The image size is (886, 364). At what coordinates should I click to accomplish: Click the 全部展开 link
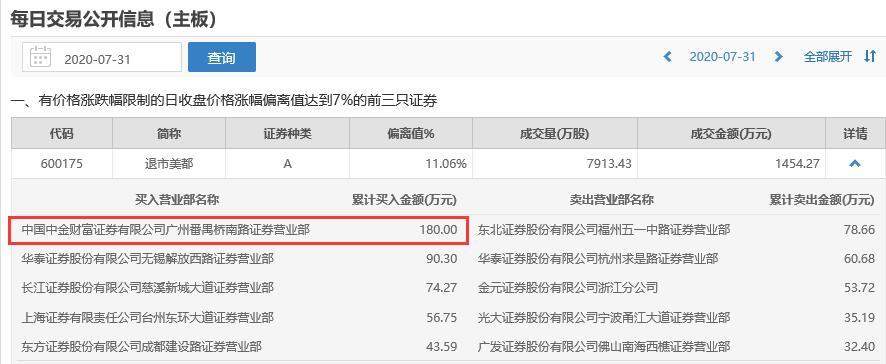(827, 57)
